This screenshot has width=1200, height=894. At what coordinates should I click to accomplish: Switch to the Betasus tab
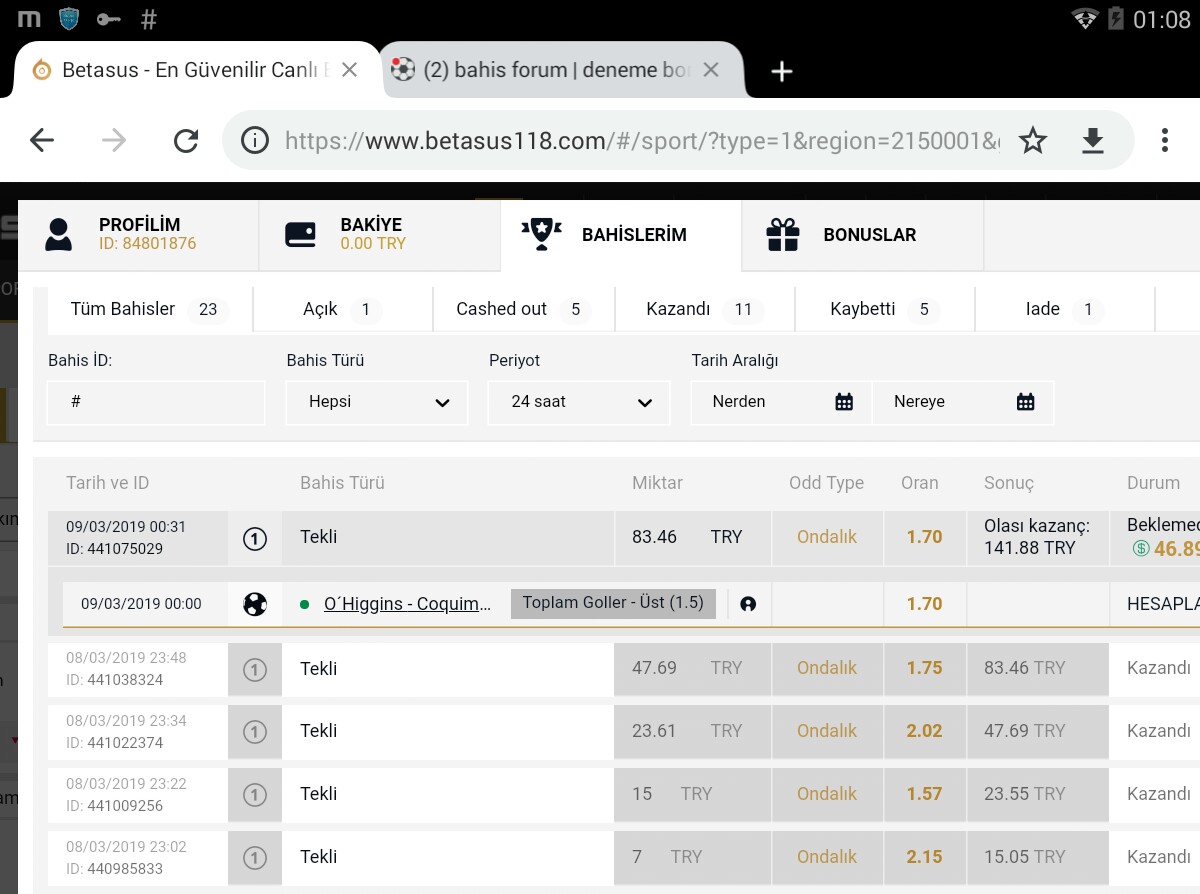point(197,70)
